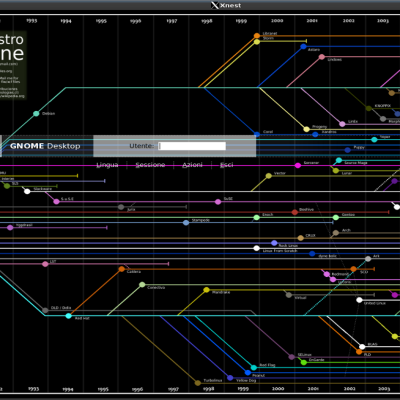Click the KNOPPIX label on the timeline
This screenshot has height=400, width=400.
(383, 106)
